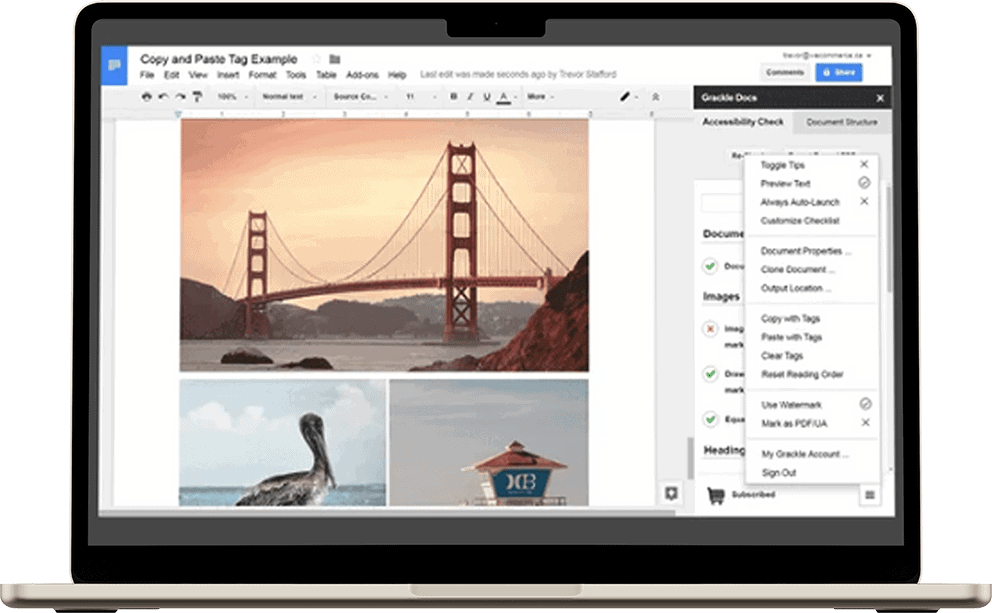Click the green check under Document section
The height and width of the screenshot is (613, 992).
pyautogui.click(x=710, y=266)
